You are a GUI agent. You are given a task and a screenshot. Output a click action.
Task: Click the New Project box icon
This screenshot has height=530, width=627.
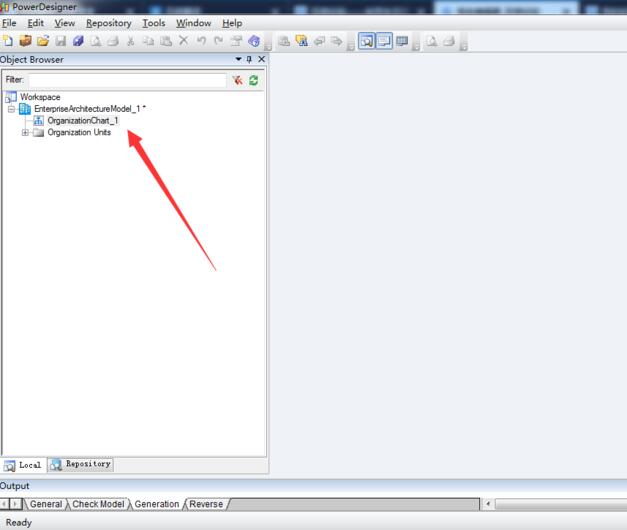tap(25, 41)
